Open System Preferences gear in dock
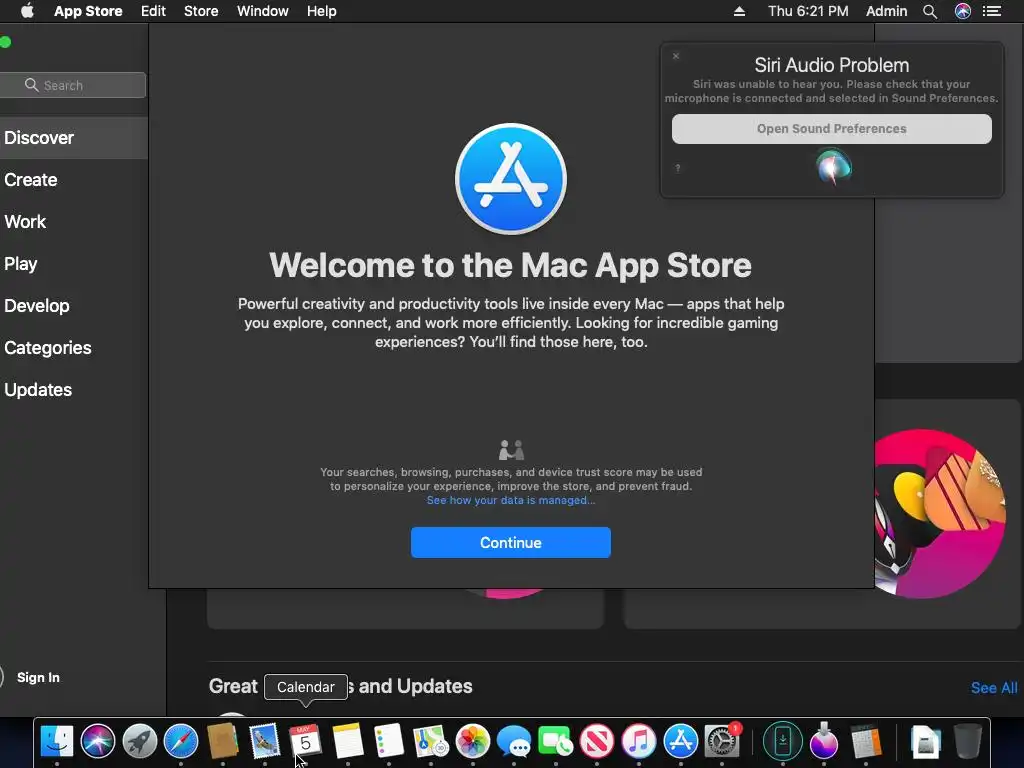 click(722, 741)
